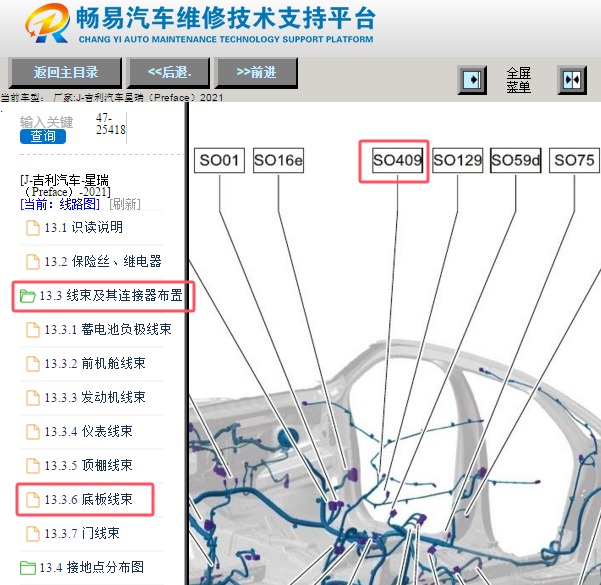Collapse the 13.3 线束及其连接器布置 folder

pyautogui.click(x=28, y=296)
